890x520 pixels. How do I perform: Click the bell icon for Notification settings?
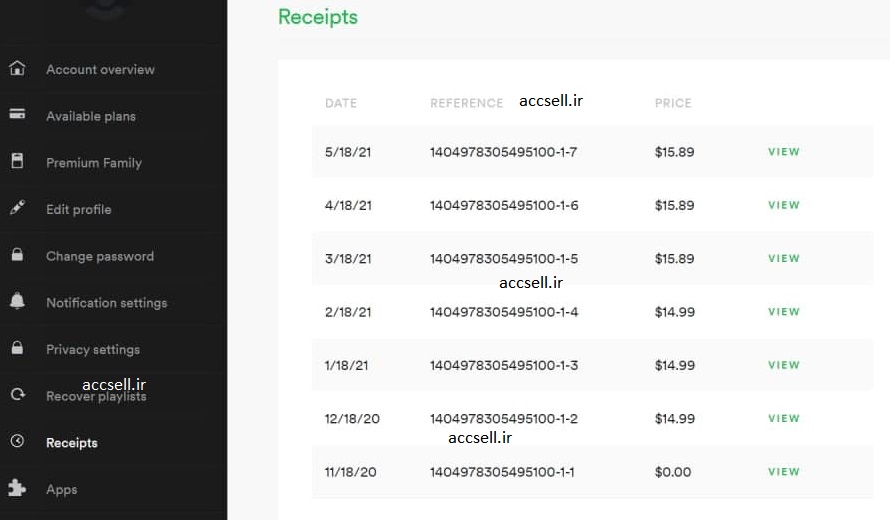[17, 300]
